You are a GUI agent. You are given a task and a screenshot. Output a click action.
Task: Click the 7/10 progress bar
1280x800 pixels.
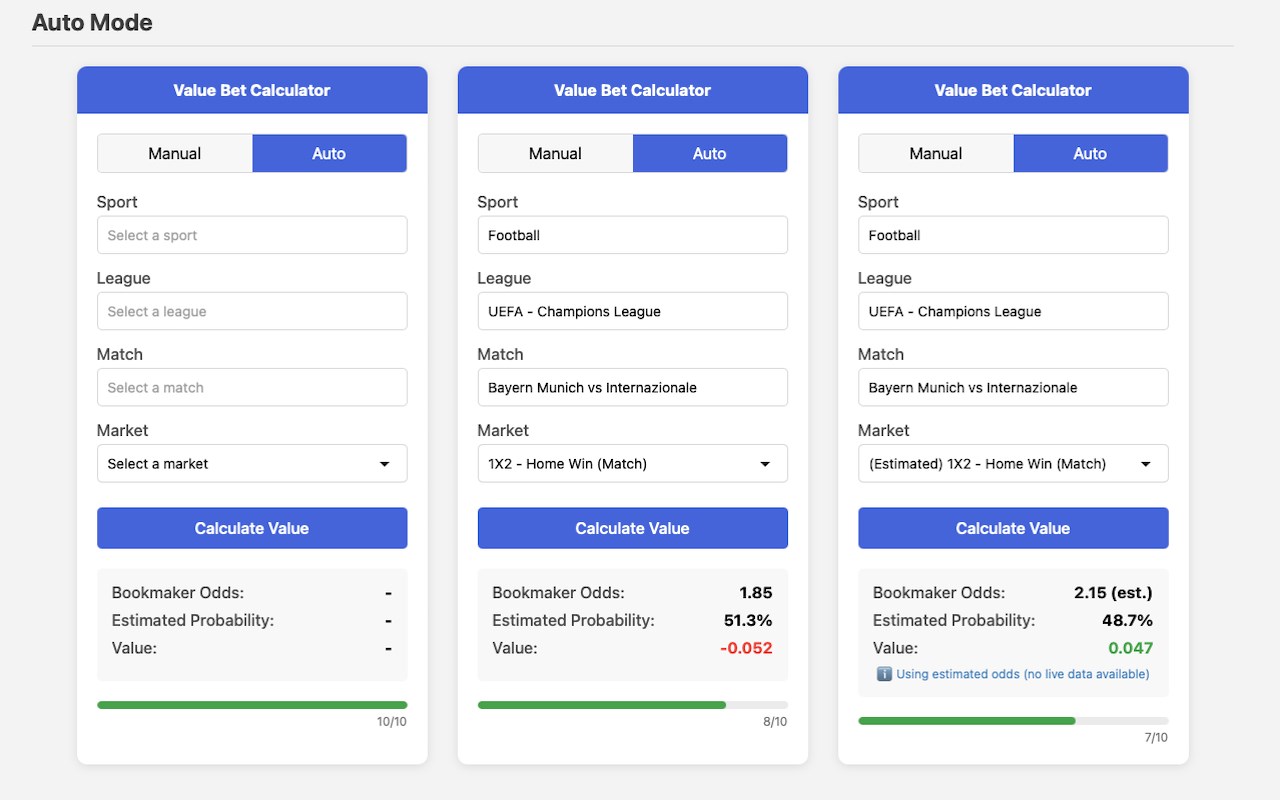point(1013,721)
